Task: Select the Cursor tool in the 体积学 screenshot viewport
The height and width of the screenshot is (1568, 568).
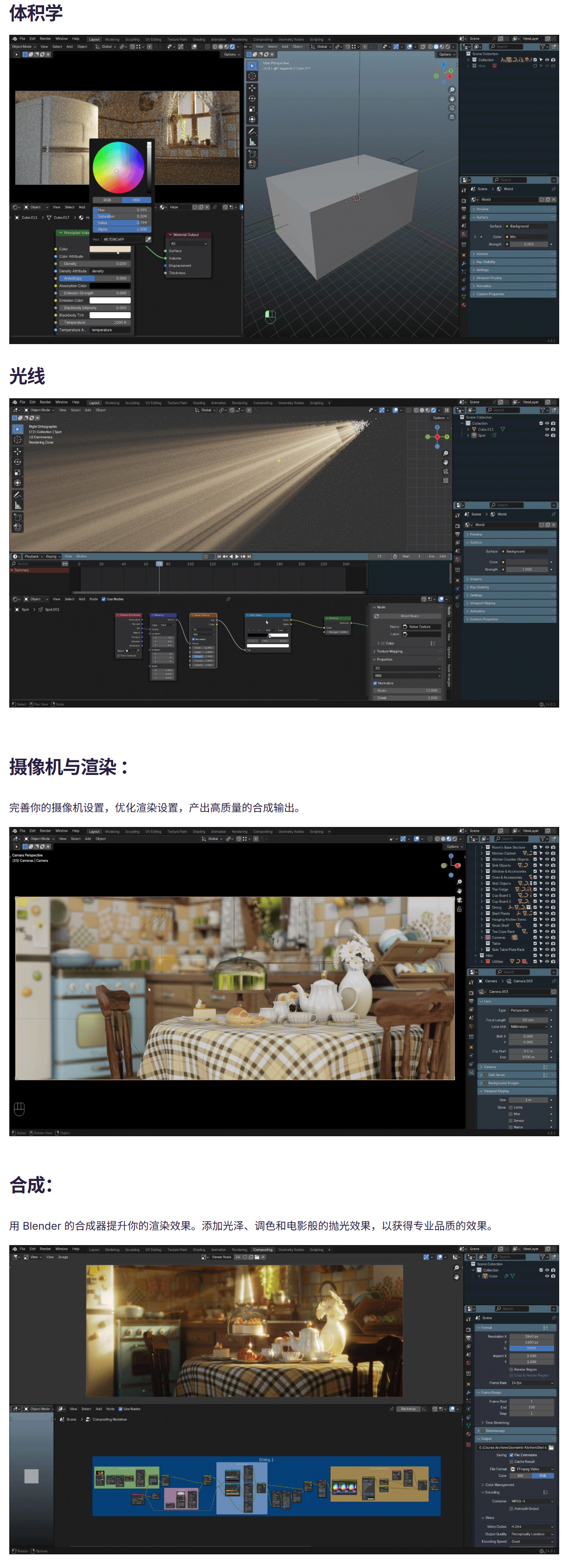Action: 252,76
